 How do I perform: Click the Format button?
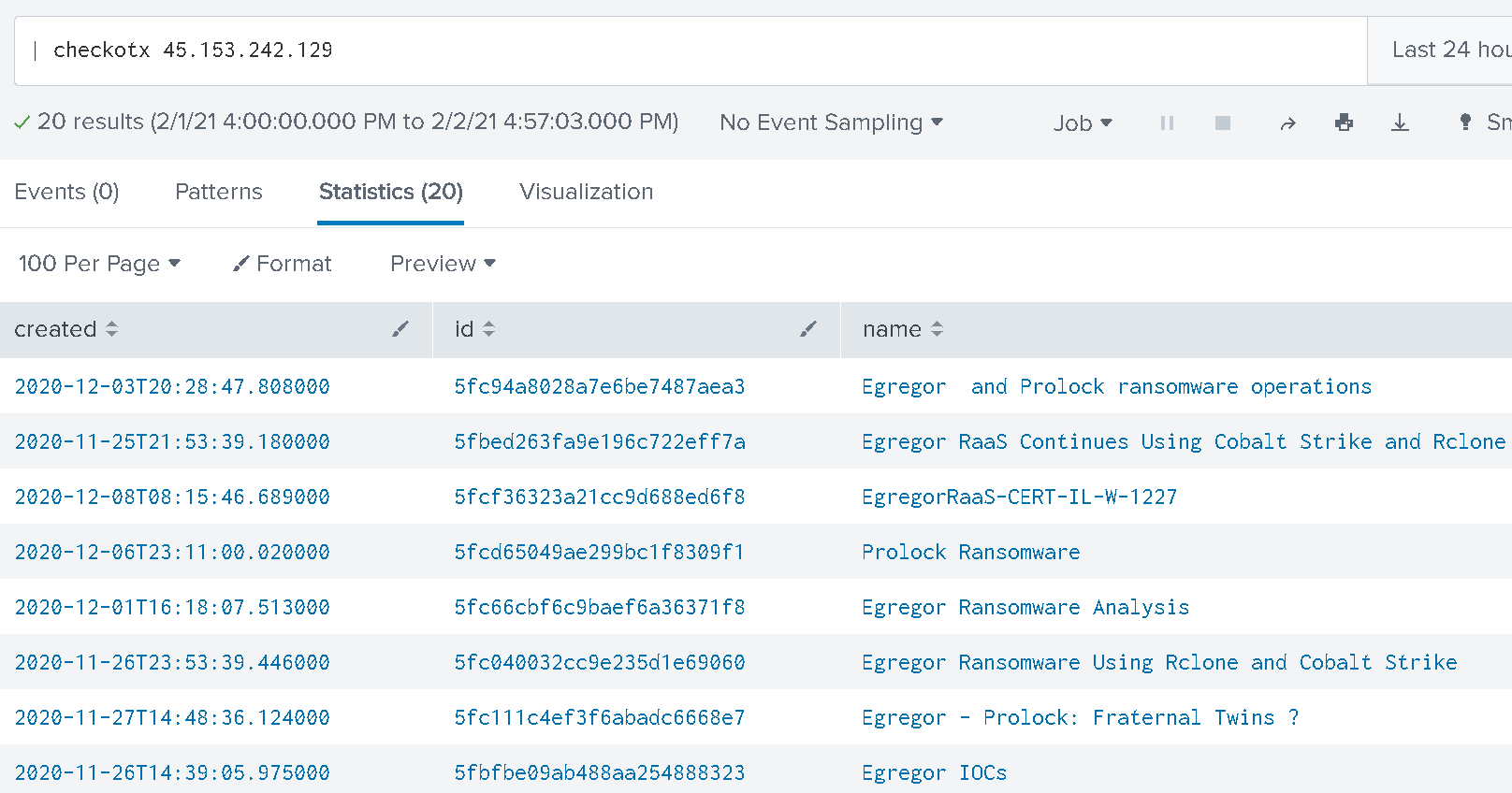pyautogui.click(x=283, y=264)
